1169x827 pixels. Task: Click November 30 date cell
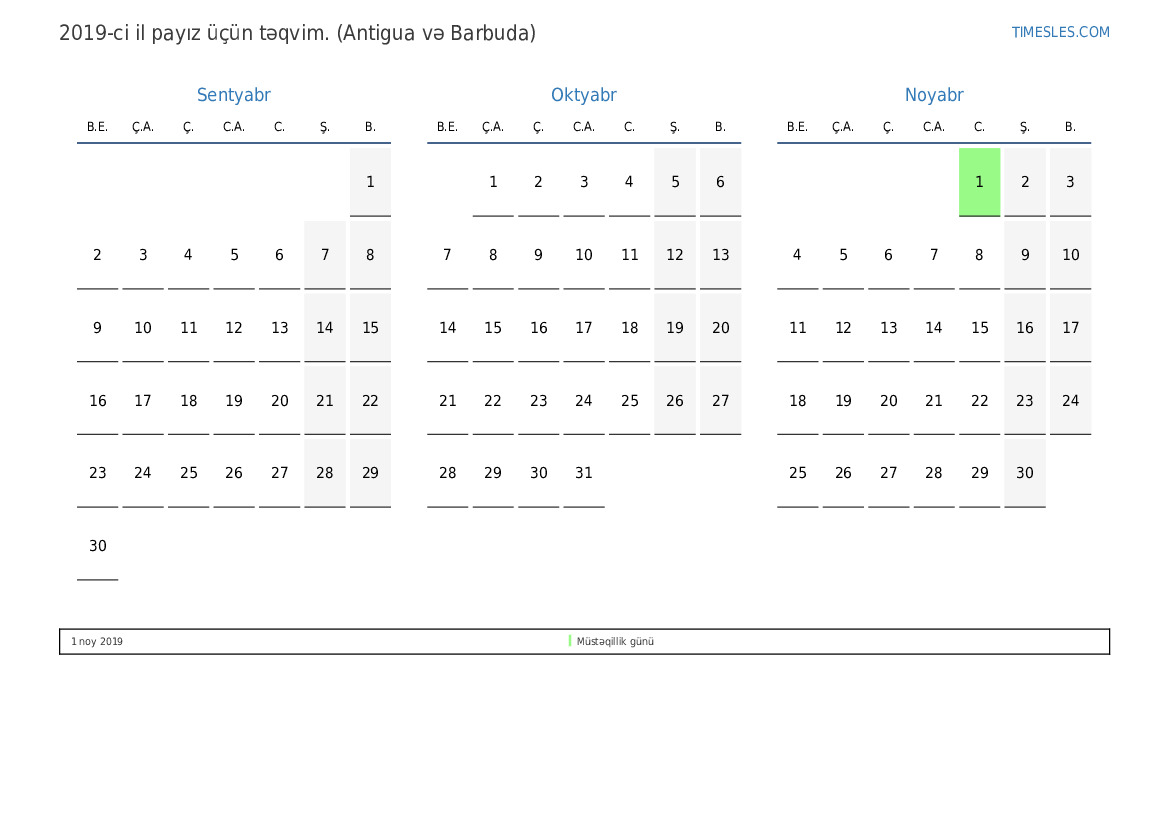click(x=1025, y=473)
